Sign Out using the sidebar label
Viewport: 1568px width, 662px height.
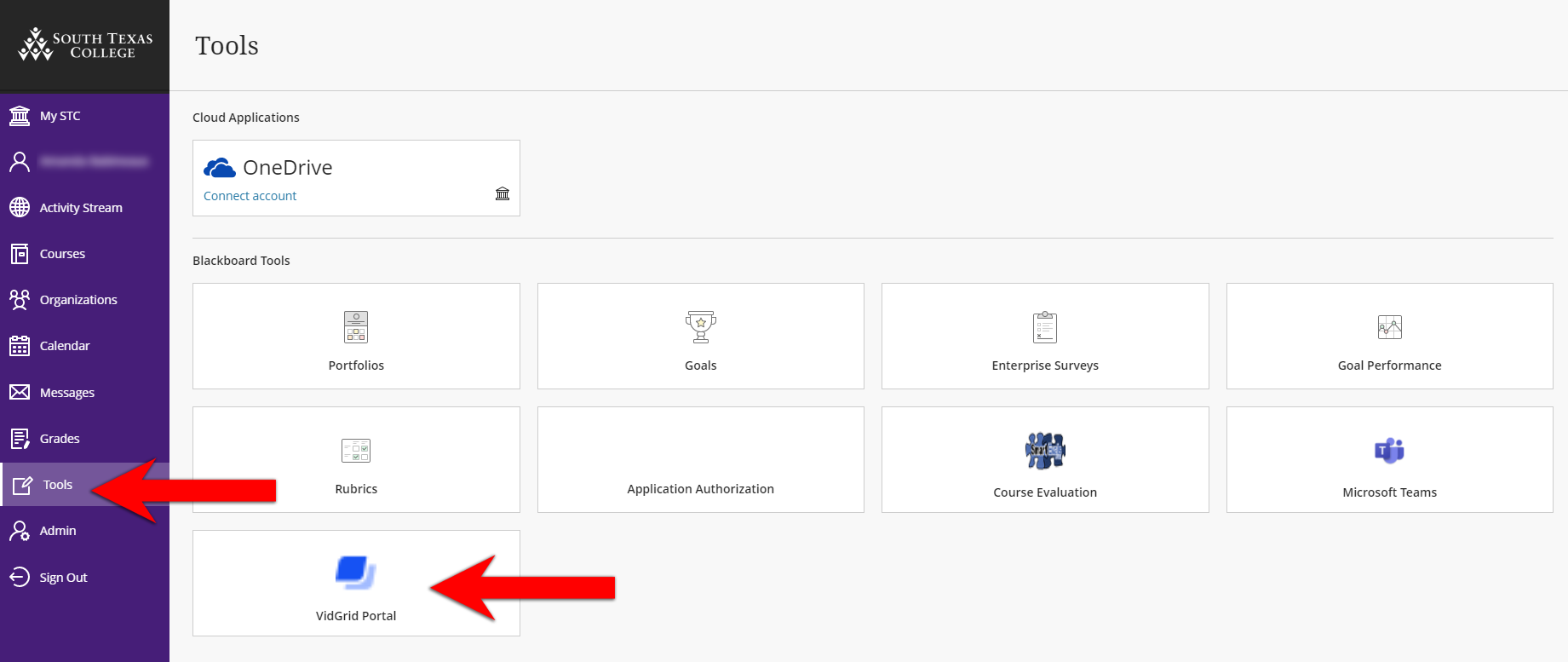point(64,578)
